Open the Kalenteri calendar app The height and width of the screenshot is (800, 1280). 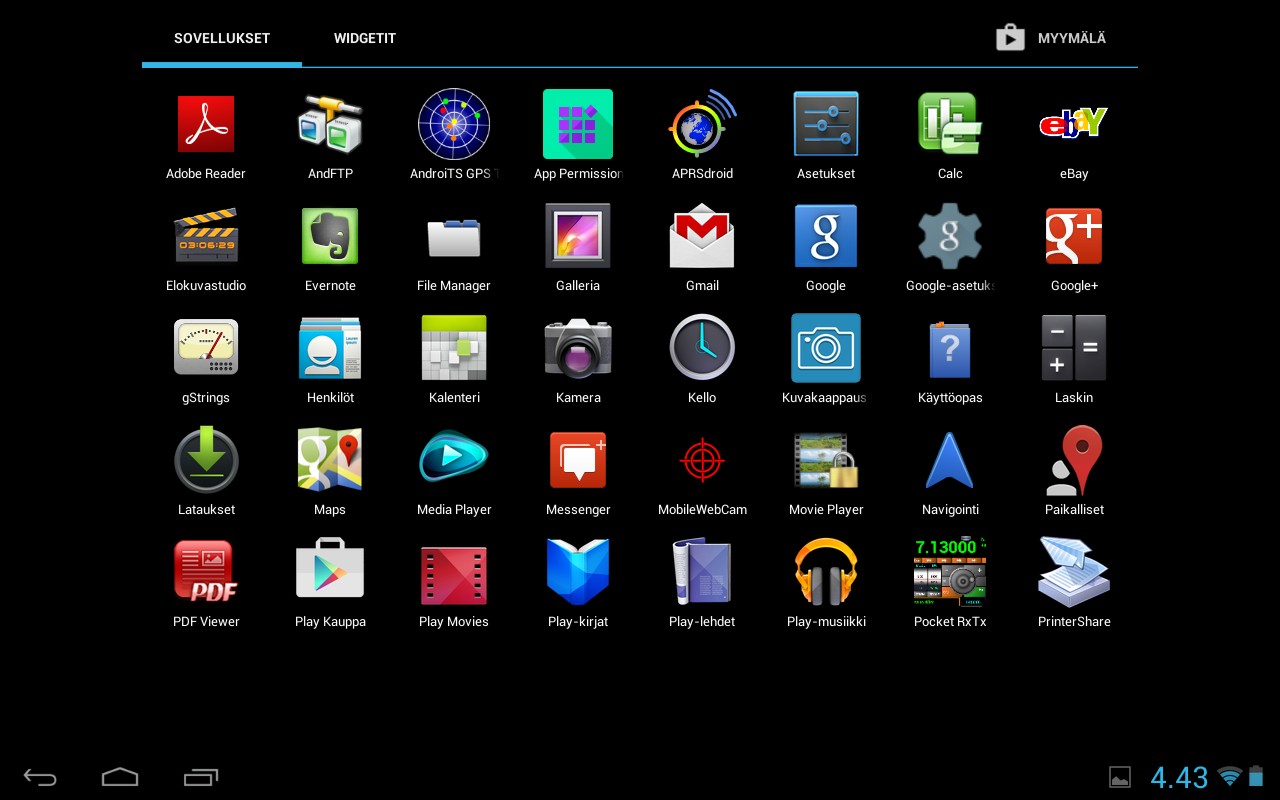point(454,348)
